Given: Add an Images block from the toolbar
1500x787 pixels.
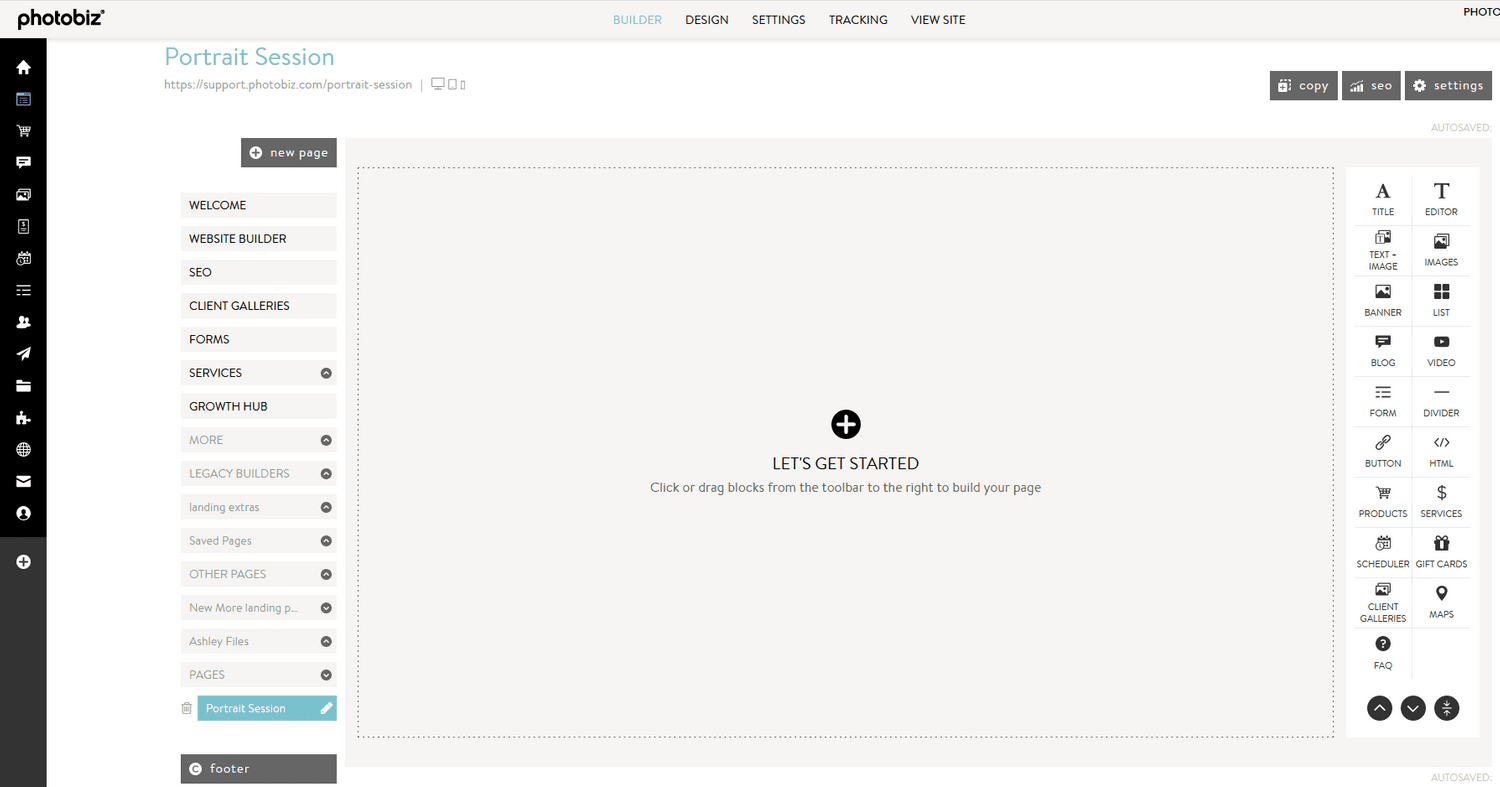Looking at the screenshot, I should (1441, 249).
